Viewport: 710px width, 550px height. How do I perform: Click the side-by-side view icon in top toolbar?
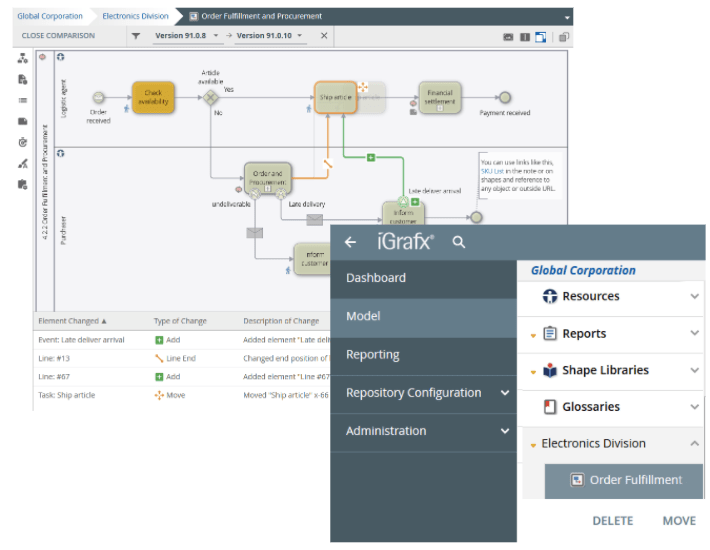(525, 37)
